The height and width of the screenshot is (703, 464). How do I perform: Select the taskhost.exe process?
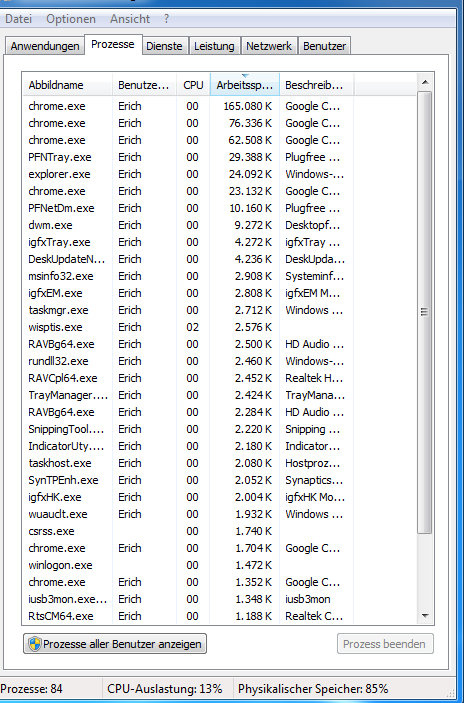tap(219, 464)
